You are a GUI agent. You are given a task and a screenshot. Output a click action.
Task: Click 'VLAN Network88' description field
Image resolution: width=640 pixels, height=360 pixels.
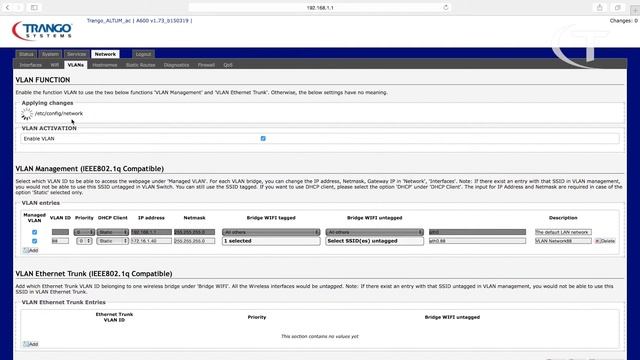point(563,241)
